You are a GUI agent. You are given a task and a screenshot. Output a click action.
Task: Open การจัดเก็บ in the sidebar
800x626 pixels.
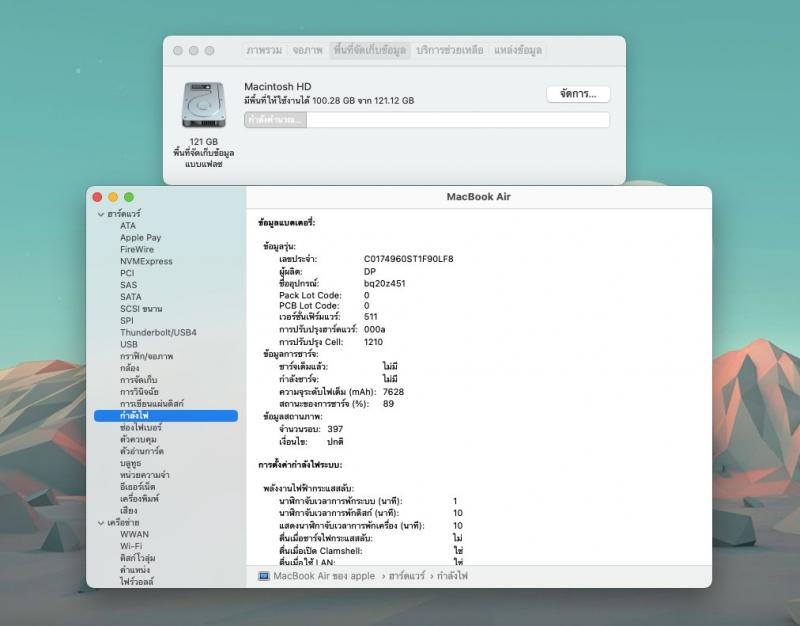click(x=139, y=380)
